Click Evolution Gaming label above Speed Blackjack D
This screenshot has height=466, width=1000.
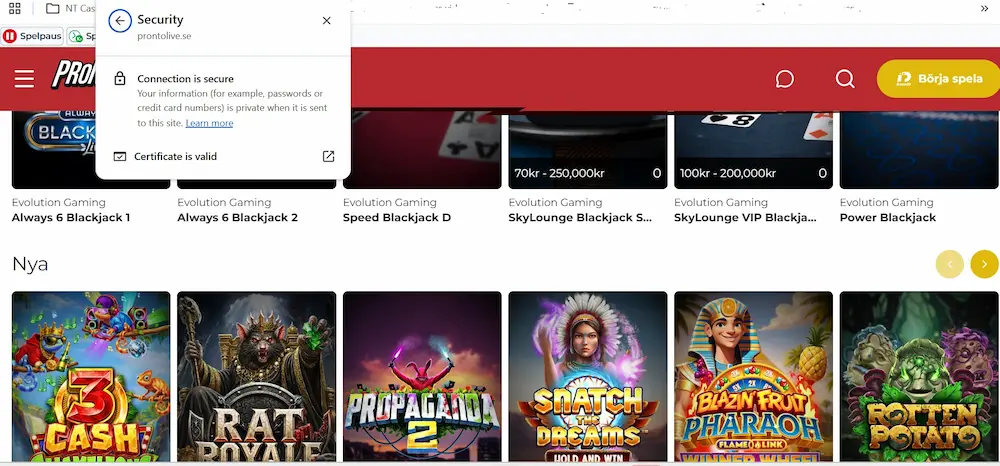click(390, 202)
